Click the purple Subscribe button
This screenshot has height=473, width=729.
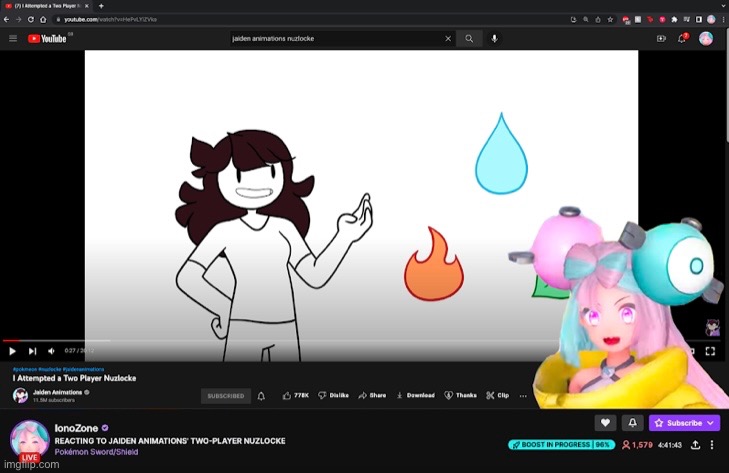point(684,423)
